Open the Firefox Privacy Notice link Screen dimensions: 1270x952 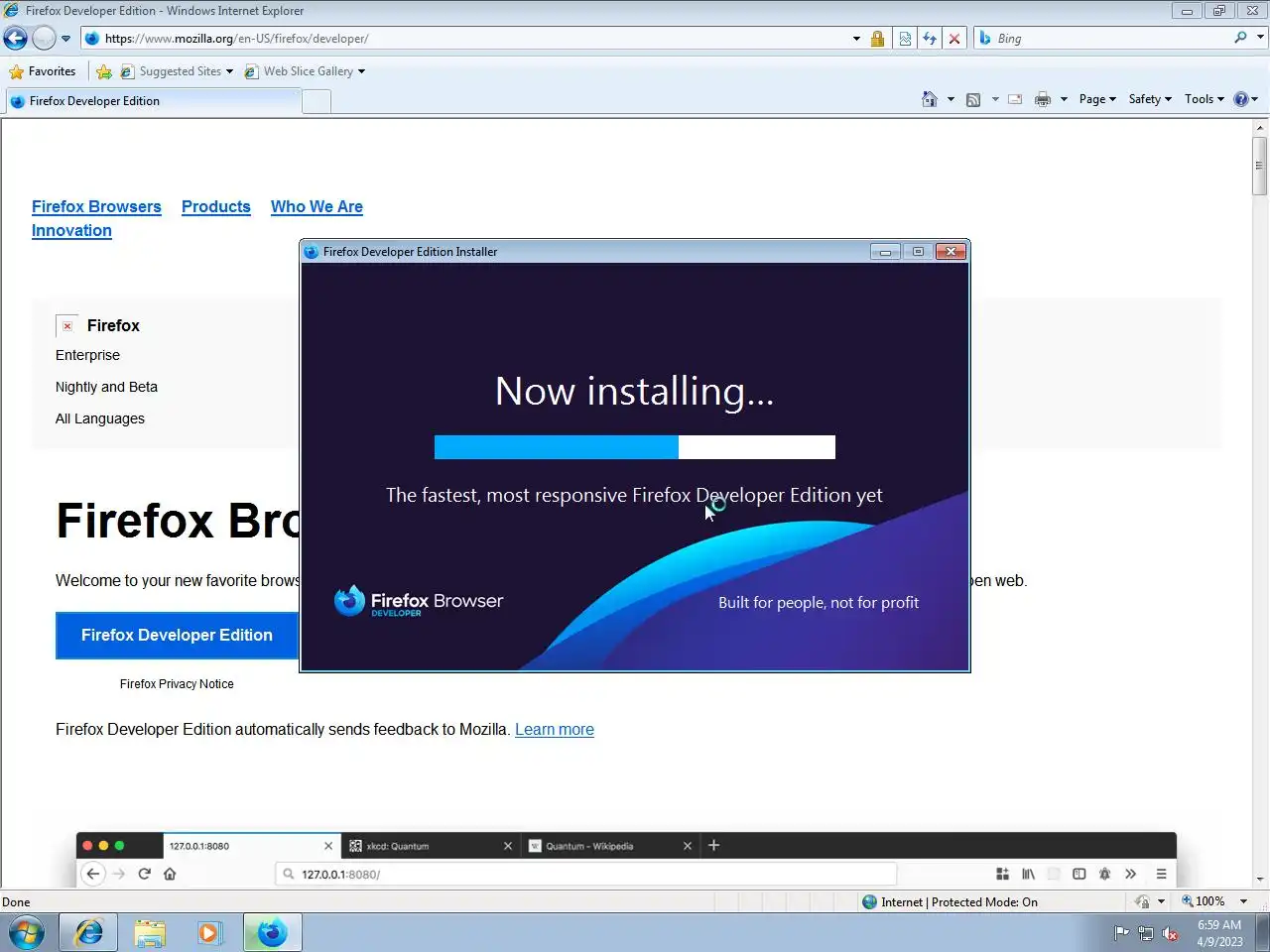pyautogui.click(x=177, y=684)
